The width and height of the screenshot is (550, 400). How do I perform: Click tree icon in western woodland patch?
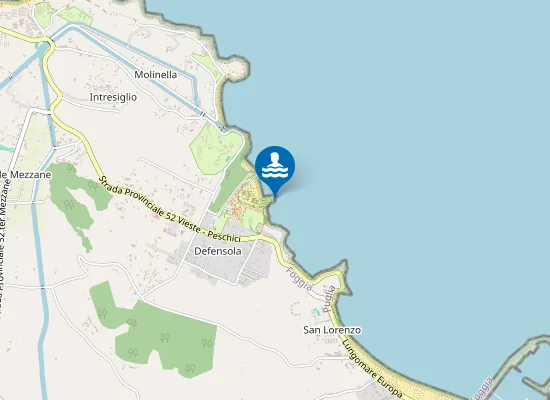tap(69, 204)
